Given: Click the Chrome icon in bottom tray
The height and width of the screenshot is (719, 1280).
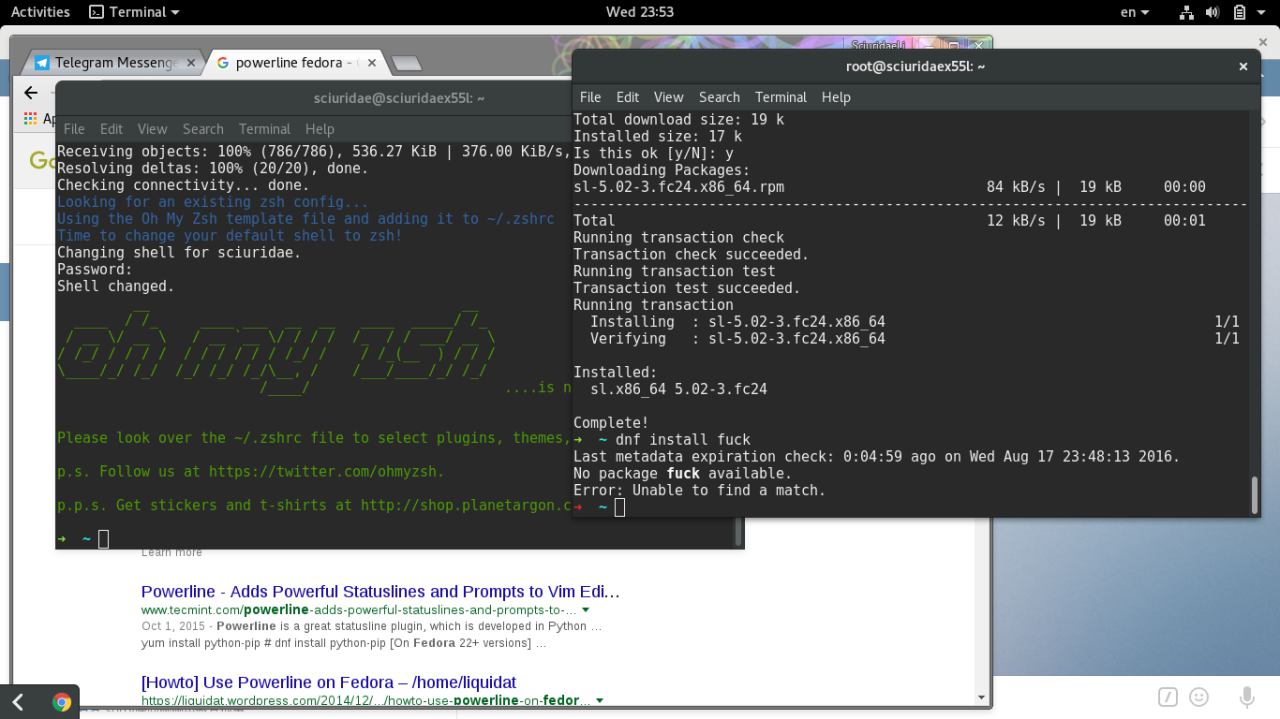Looking at the screenshot, I should [x=61, y=702].
